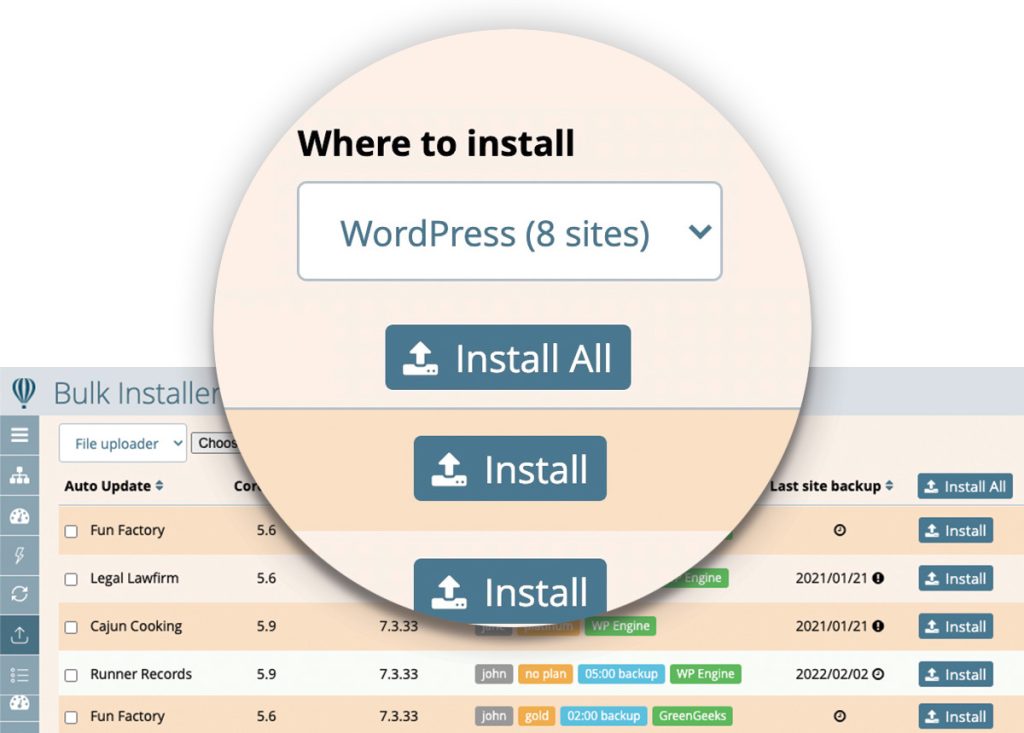Screen dimensions: 1024x733
Task: Click 'WP Engine' tag in Runner Records row
Action: pyautogui.click(x=705, y=674)
